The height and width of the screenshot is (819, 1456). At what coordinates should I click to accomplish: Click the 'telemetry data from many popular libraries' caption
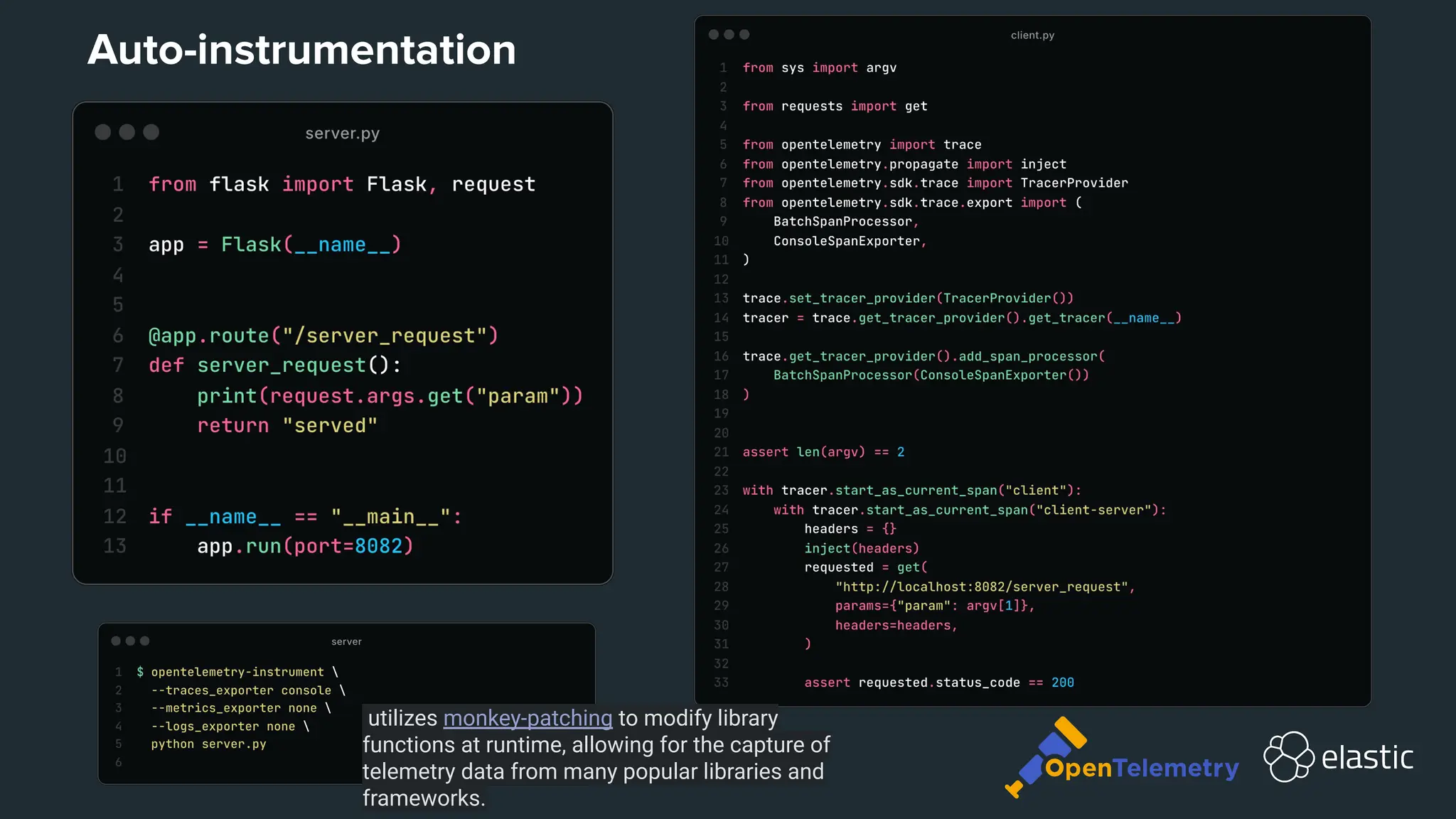click(x=593, y=771)
